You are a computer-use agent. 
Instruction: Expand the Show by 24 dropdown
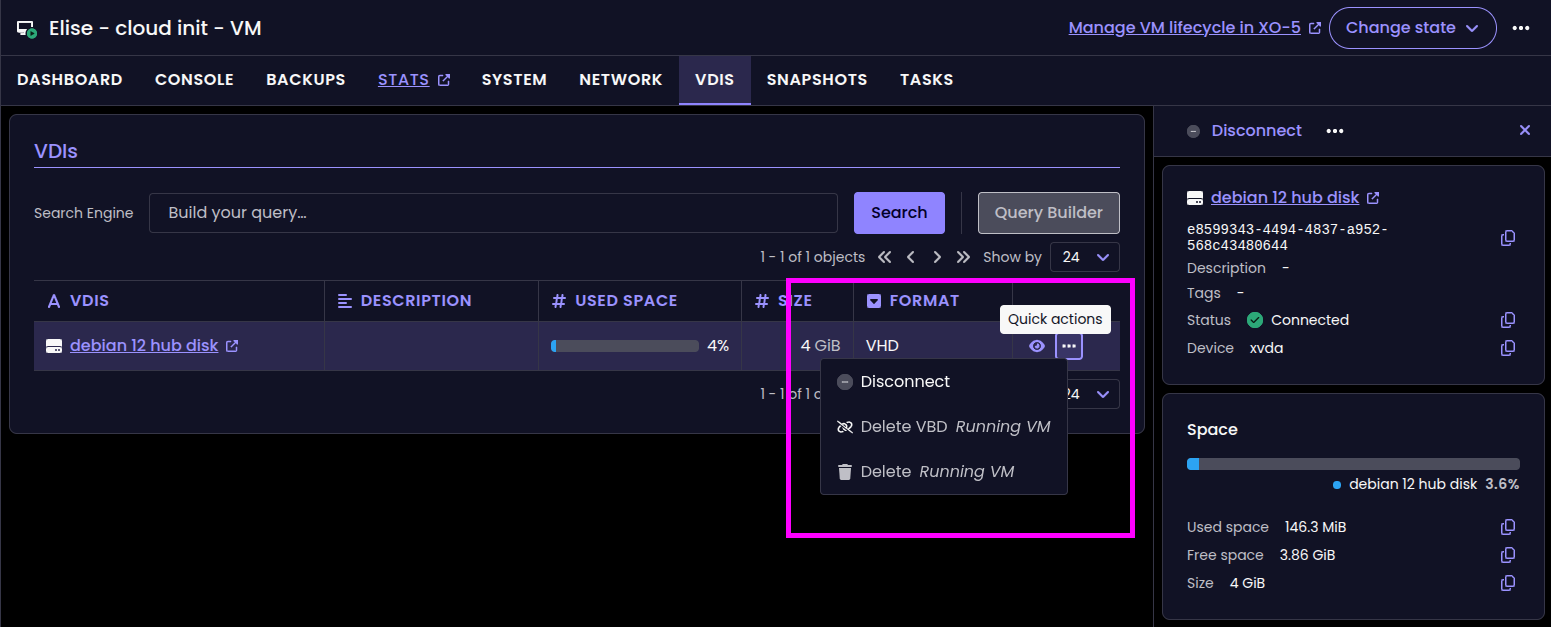(x=1085, y=257)
